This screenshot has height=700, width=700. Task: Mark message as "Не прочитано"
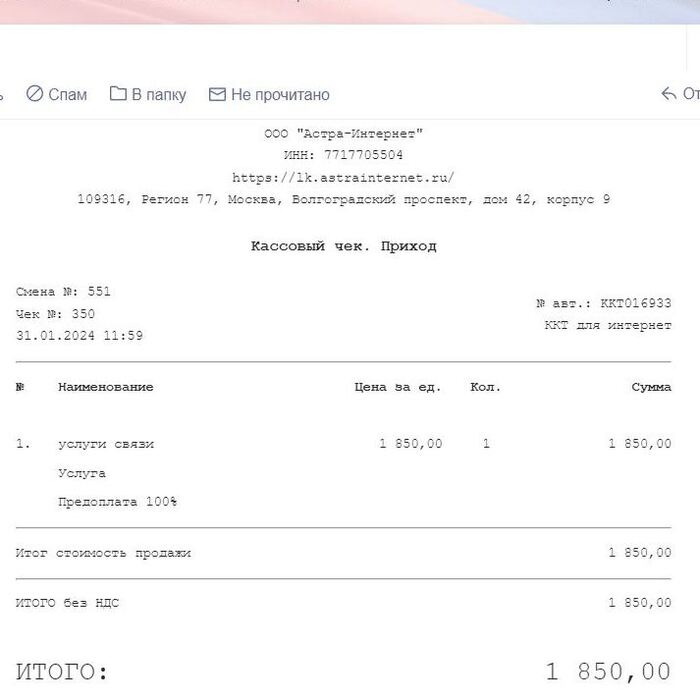[280, 95]
